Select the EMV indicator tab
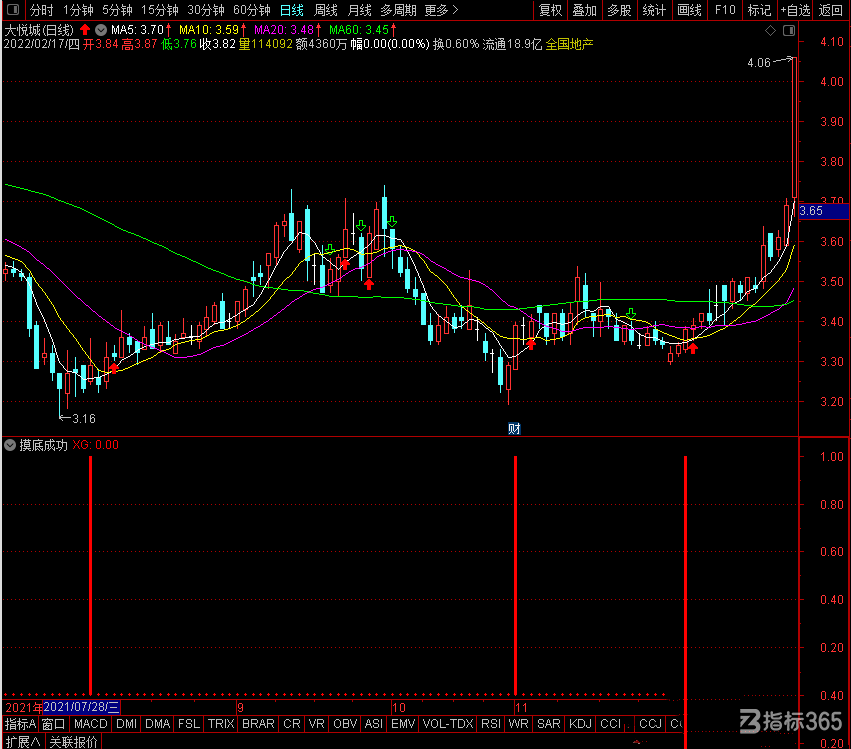851x749 pixels. click(x=403, y=724)
